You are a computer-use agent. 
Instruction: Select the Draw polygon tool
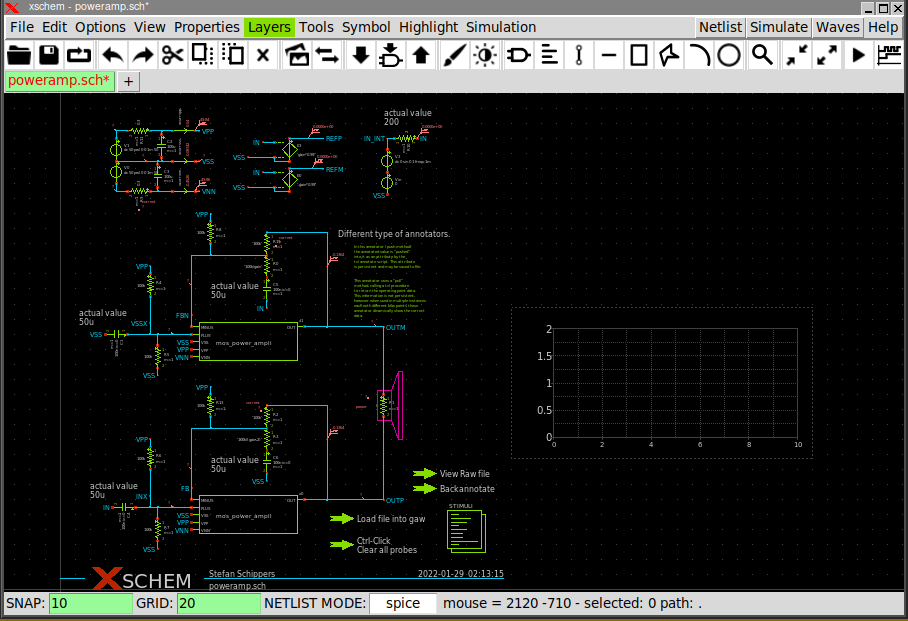click(669, 55)
